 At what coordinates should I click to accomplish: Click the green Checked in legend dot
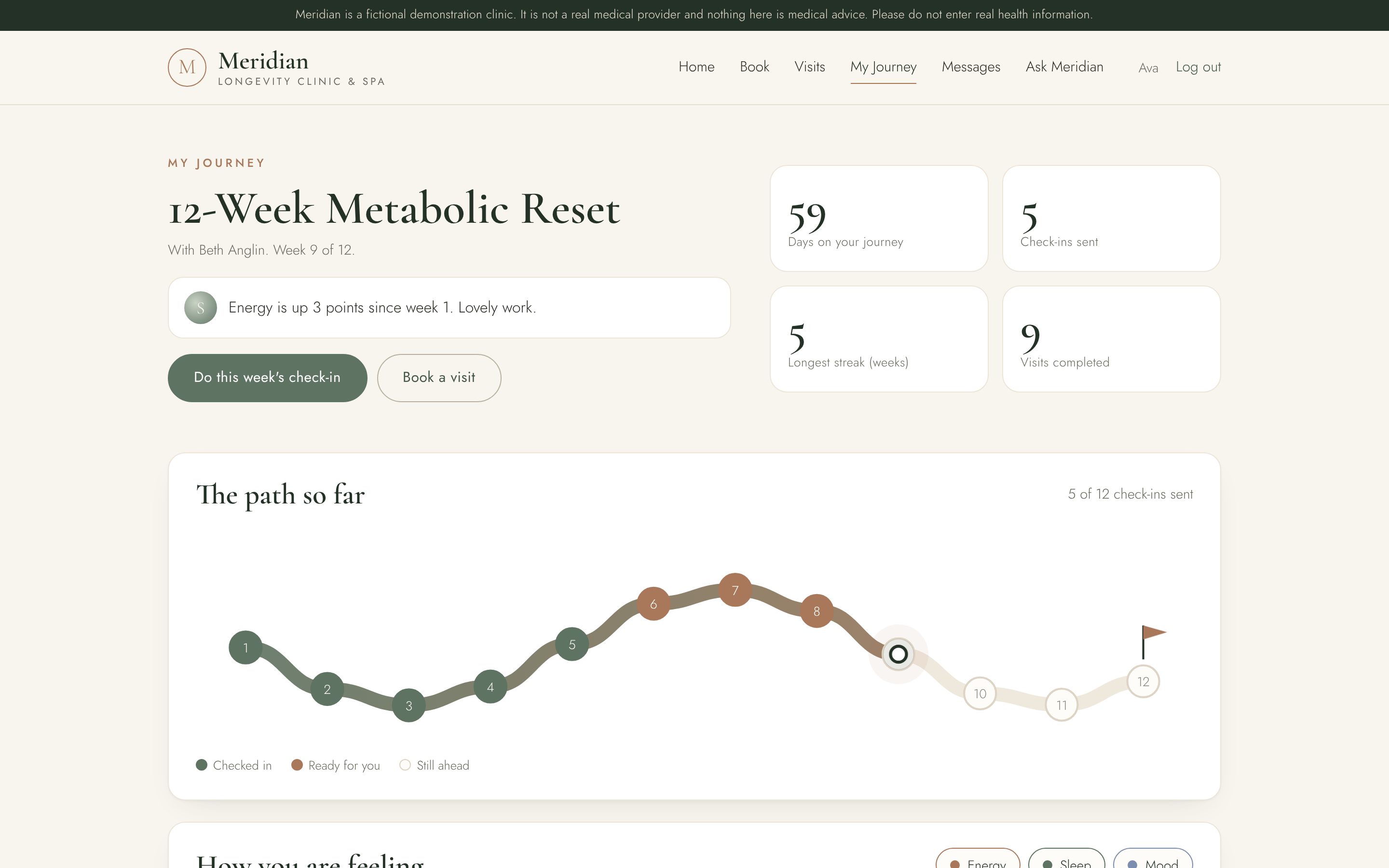point(202,765)
